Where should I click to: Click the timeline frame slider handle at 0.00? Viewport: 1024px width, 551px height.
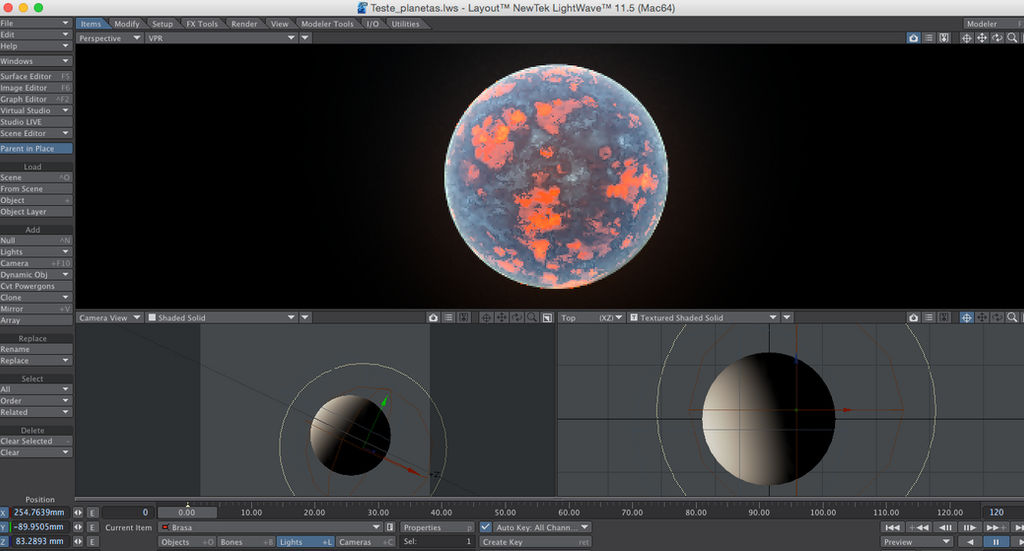click(x=187, y=512)
